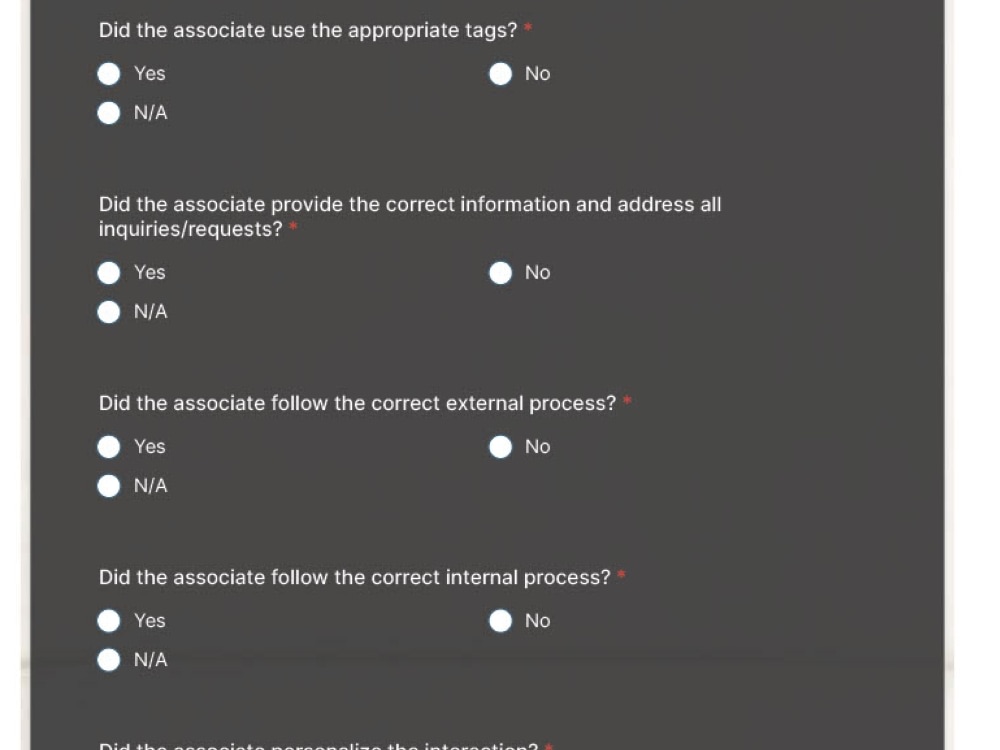
Task: Select No for appropriate tags question
Action: pyautogui.click(x=500, y=74)
